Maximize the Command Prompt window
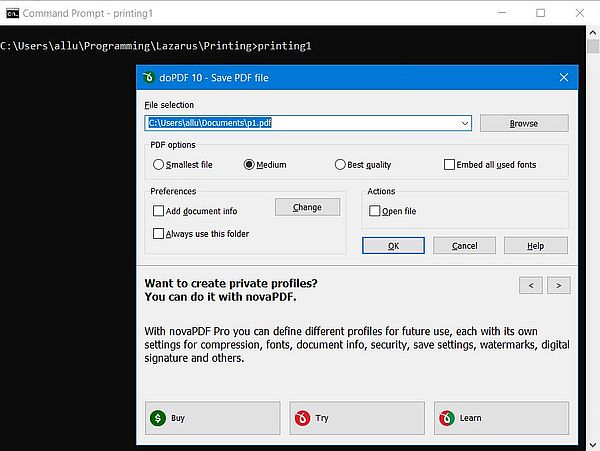Screen dimensions: 600x451 [x=540, y=13]
